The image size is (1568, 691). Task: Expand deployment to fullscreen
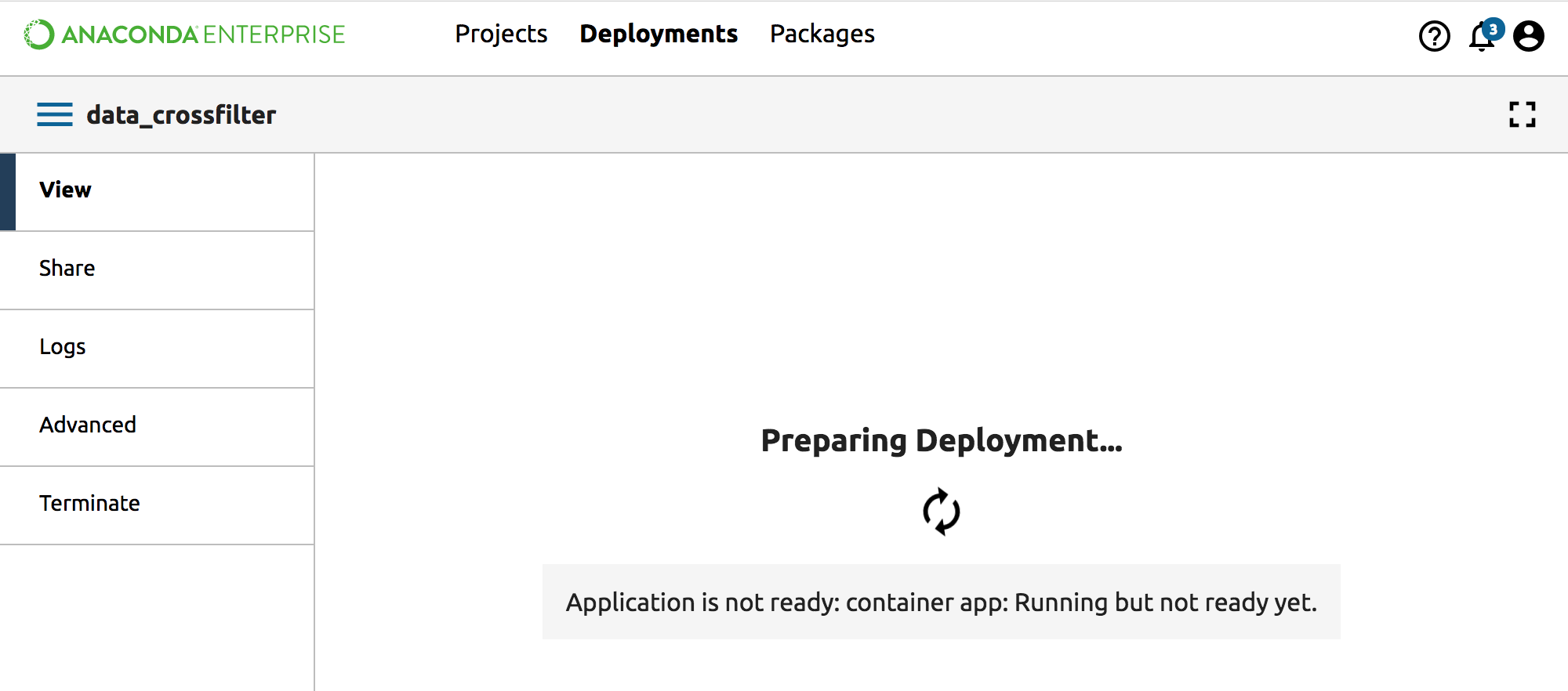(1522, 114)
